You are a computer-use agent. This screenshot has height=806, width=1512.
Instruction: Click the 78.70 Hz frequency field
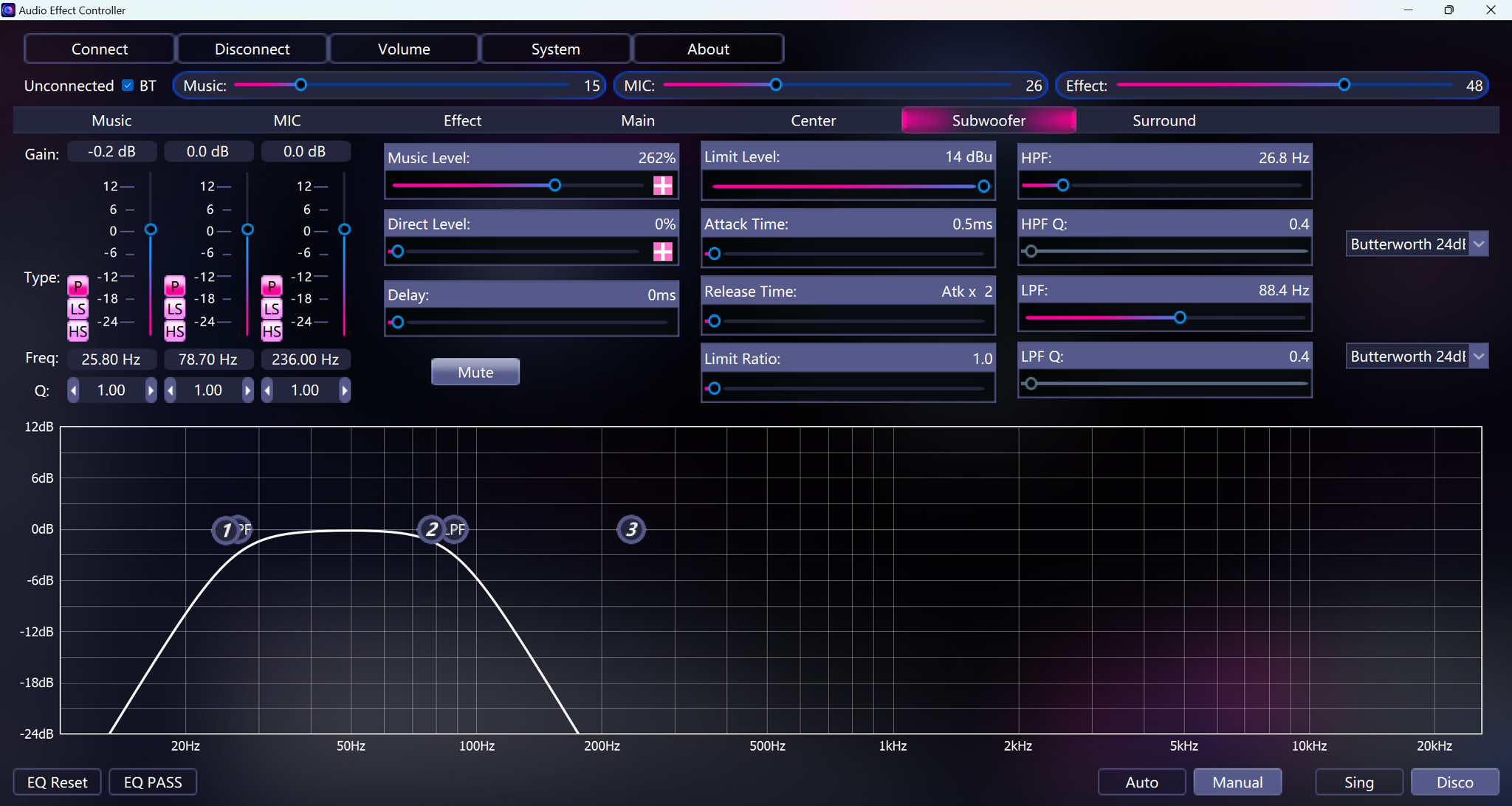[x=208, y=359]
